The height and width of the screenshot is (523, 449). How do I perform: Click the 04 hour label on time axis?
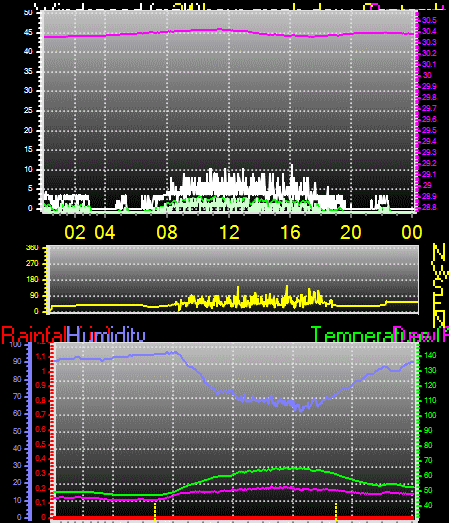click(105, 232)
